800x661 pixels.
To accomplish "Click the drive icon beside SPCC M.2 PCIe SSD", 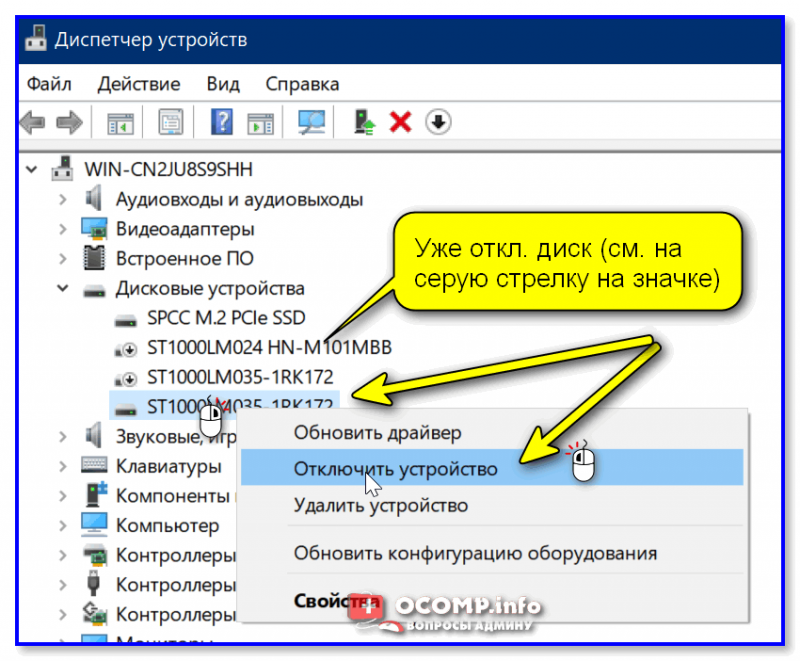I will [126, 321].
